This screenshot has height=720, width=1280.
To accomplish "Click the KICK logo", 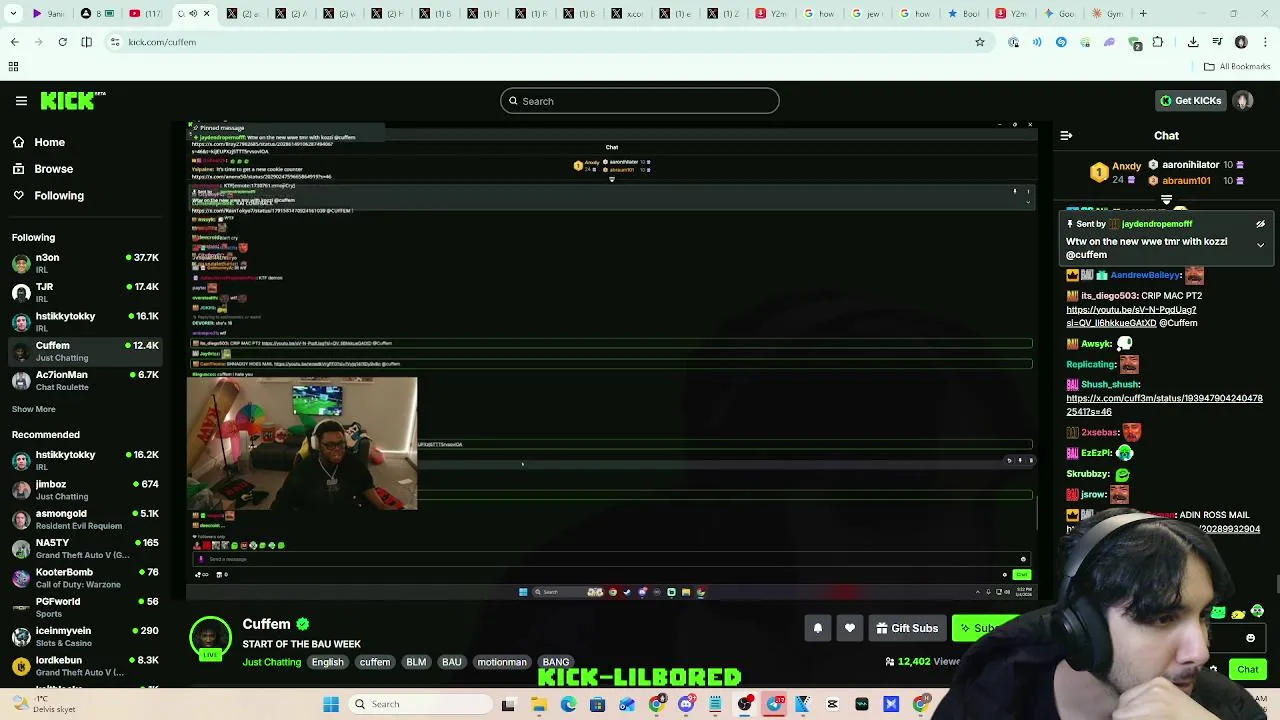I will (73, 100).
